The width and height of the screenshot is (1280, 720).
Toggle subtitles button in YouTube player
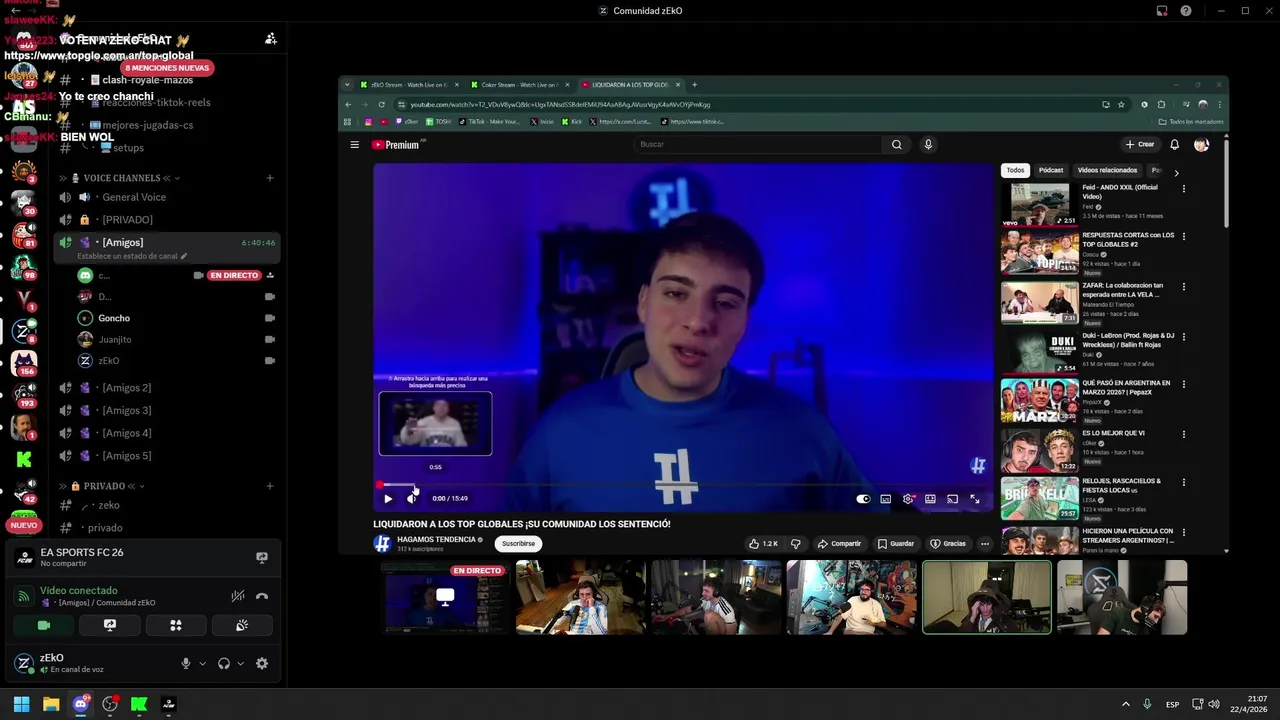885,498
